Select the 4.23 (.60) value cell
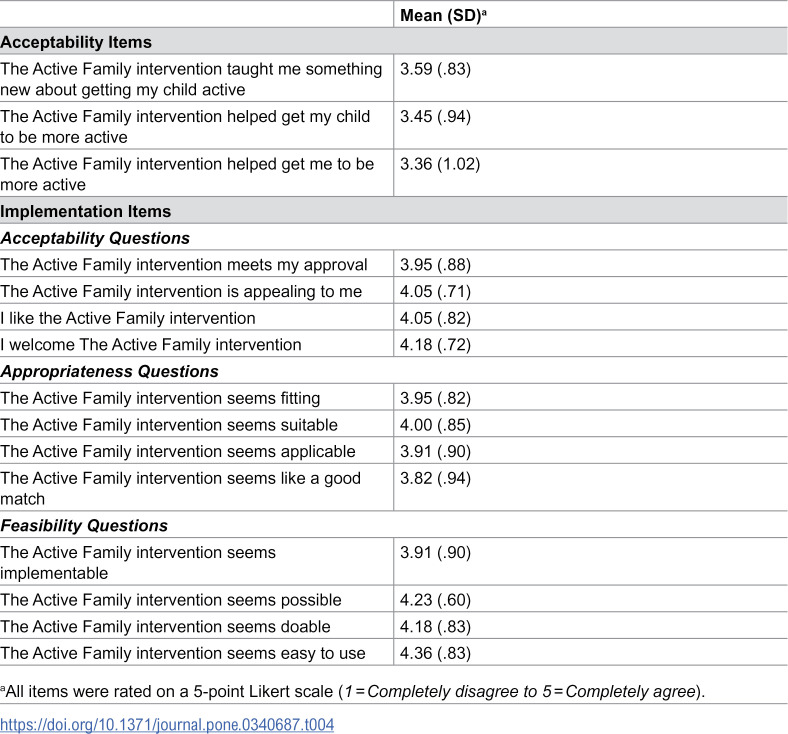The height and width of the screenshot is (734, 788). tap(435, 599)
